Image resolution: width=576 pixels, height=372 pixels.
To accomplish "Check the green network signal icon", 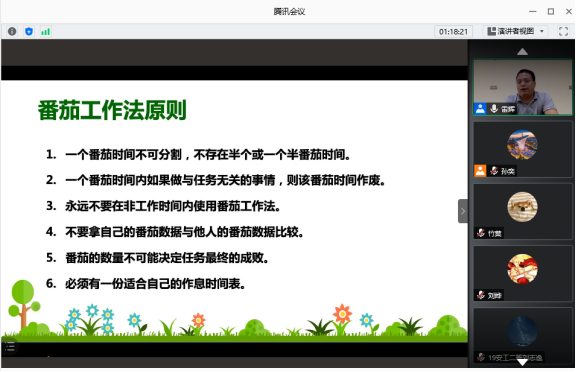I will coord(46,32).
